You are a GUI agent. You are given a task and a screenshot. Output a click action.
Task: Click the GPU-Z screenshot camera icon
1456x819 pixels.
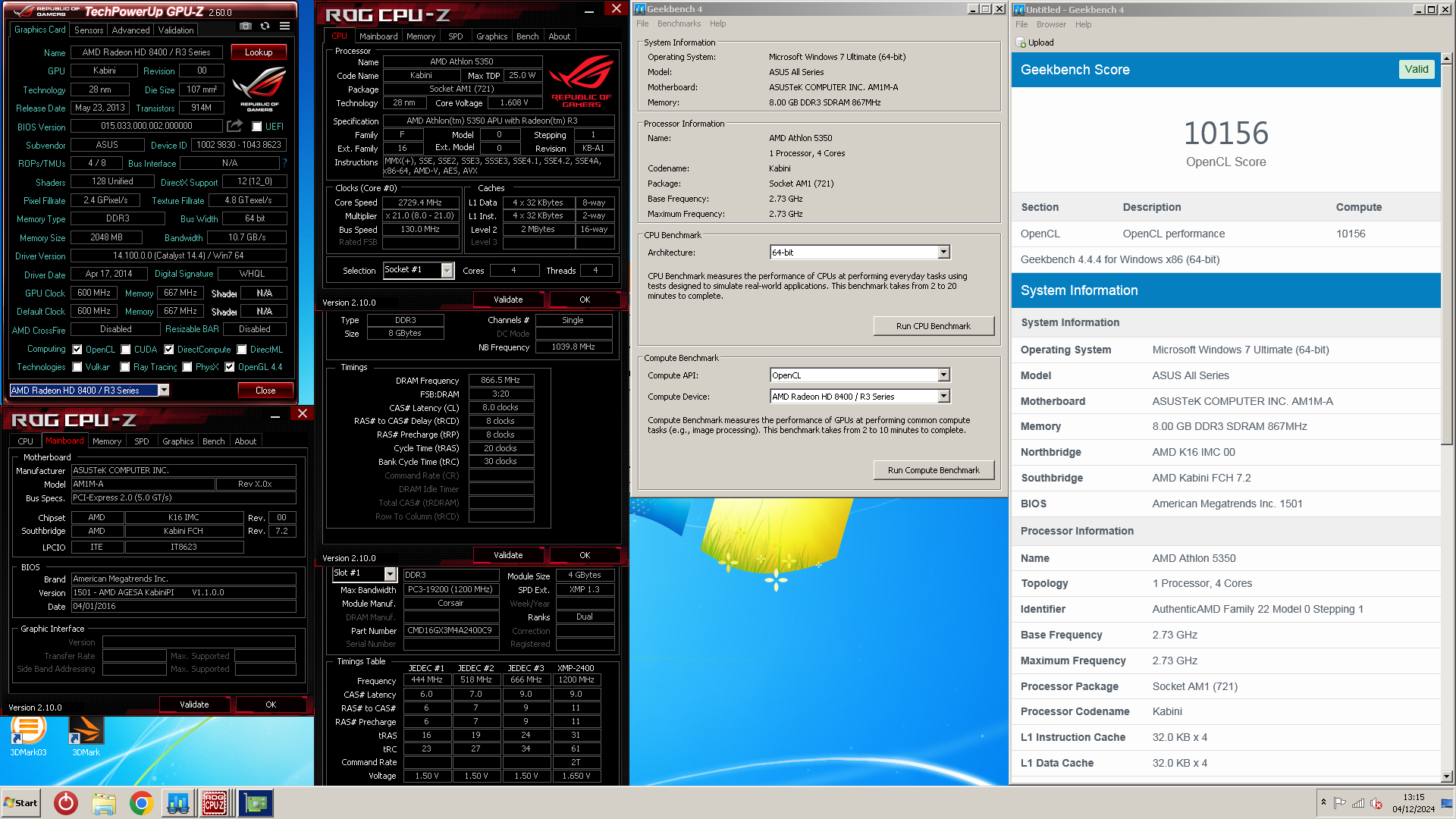coord(246,26)
